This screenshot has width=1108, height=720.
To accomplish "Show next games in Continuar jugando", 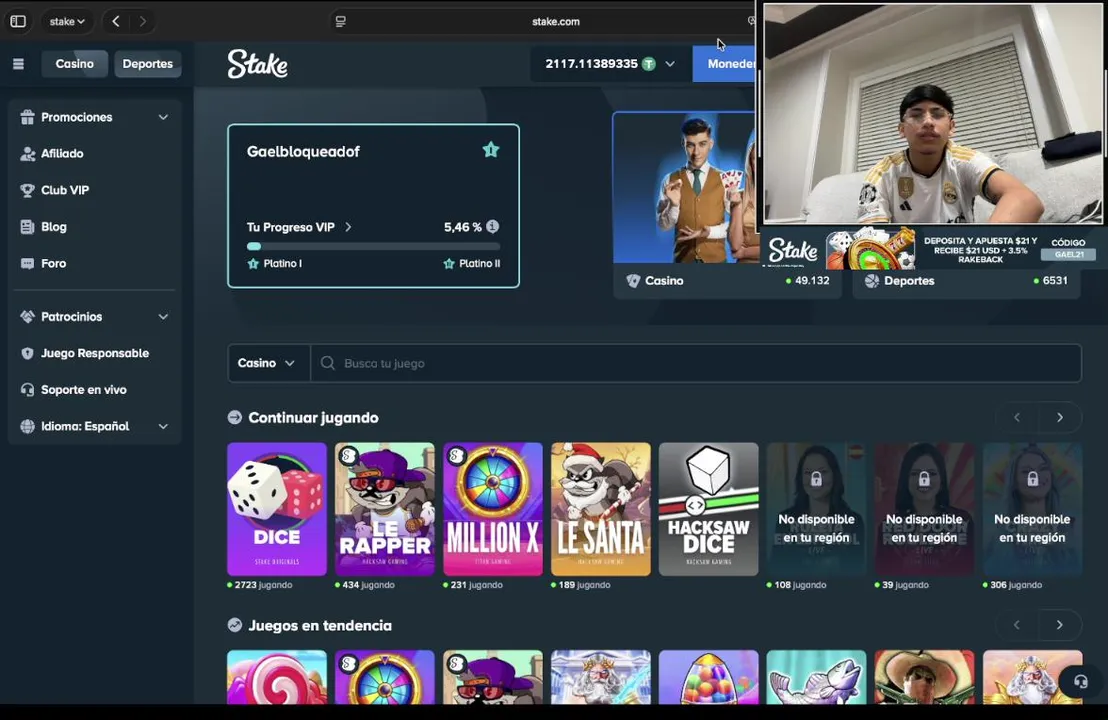I will tap(1060, 418).
